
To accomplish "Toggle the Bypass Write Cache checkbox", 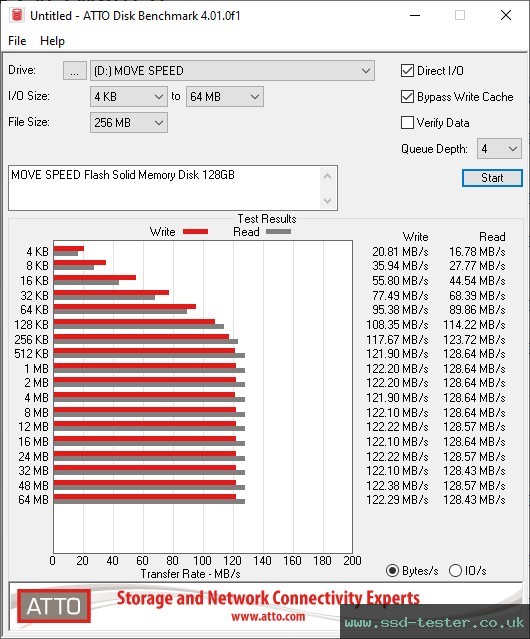I will [x=407, y=97].
